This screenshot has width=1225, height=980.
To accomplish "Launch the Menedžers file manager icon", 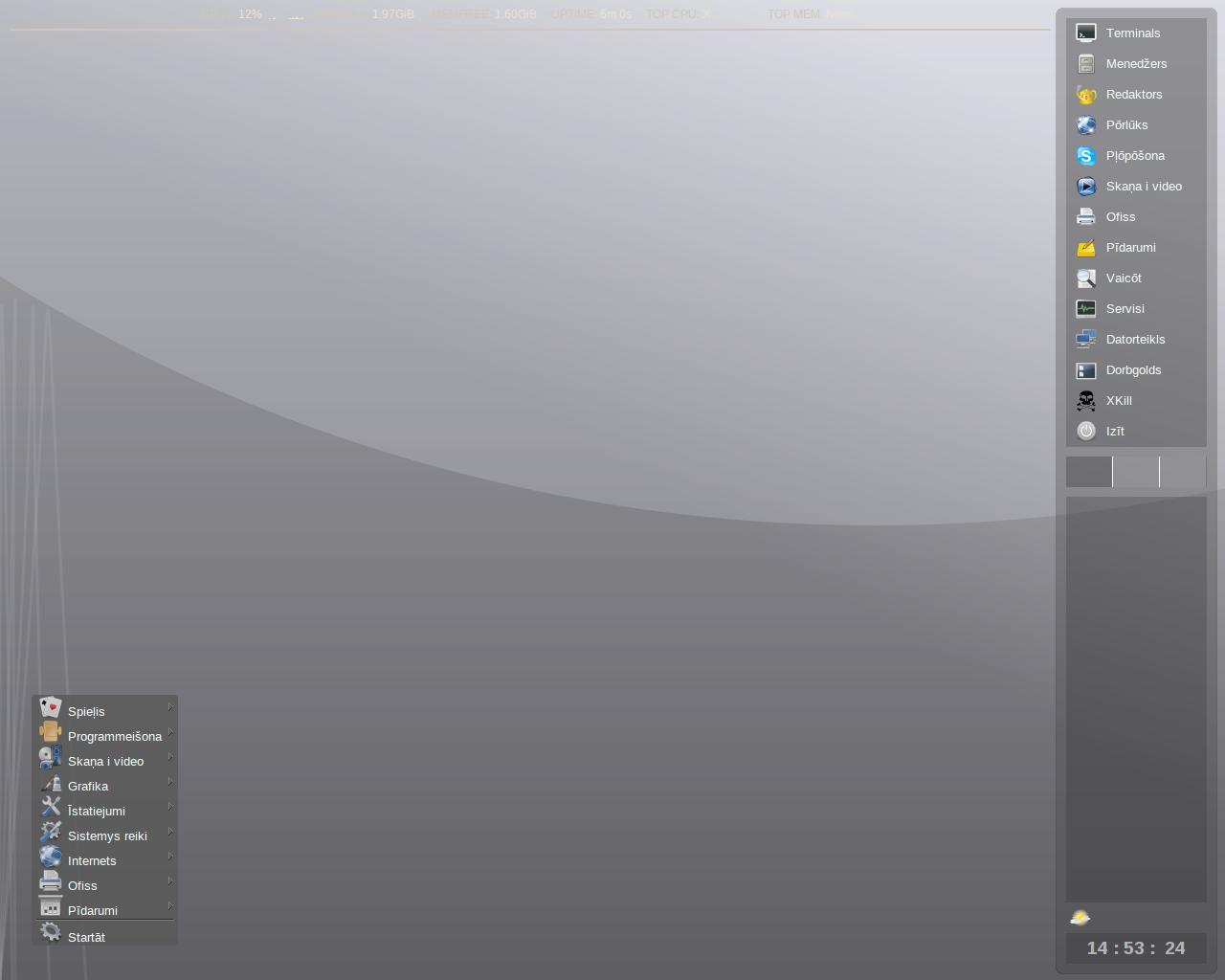I will (x=1086, y=64).
